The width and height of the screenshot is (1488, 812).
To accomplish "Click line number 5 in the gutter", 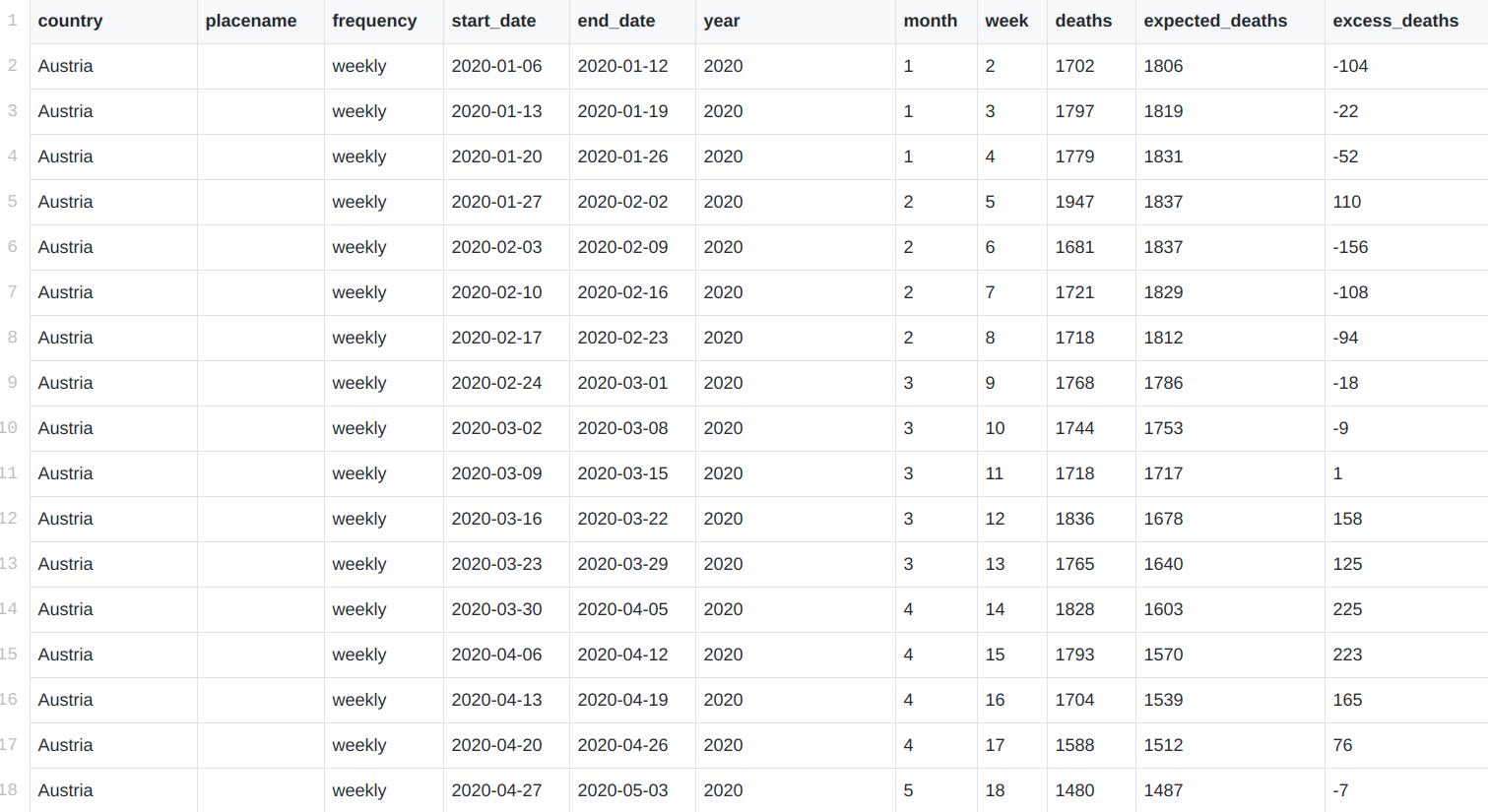I will click(13, 201).
